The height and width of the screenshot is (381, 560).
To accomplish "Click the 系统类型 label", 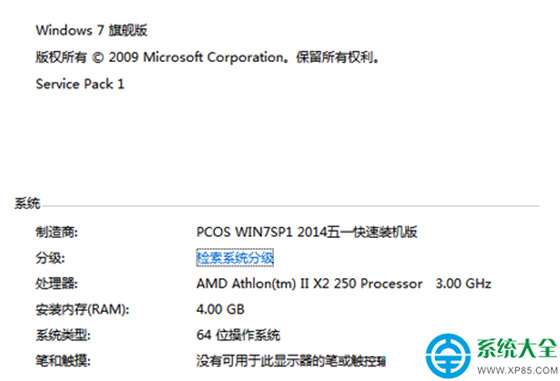I will [x=63, y=335].
